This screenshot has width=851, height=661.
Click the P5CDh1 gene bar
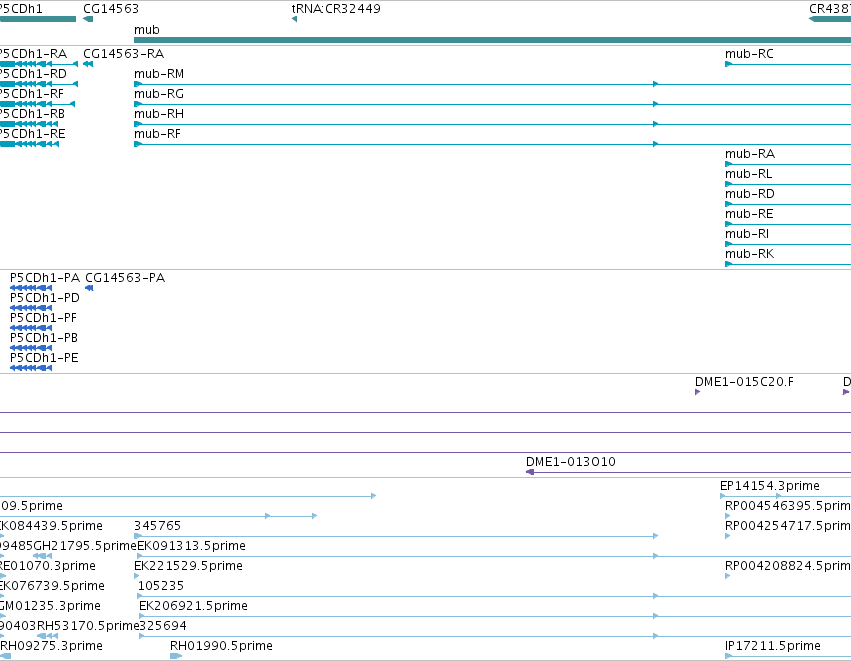(38, 19)
